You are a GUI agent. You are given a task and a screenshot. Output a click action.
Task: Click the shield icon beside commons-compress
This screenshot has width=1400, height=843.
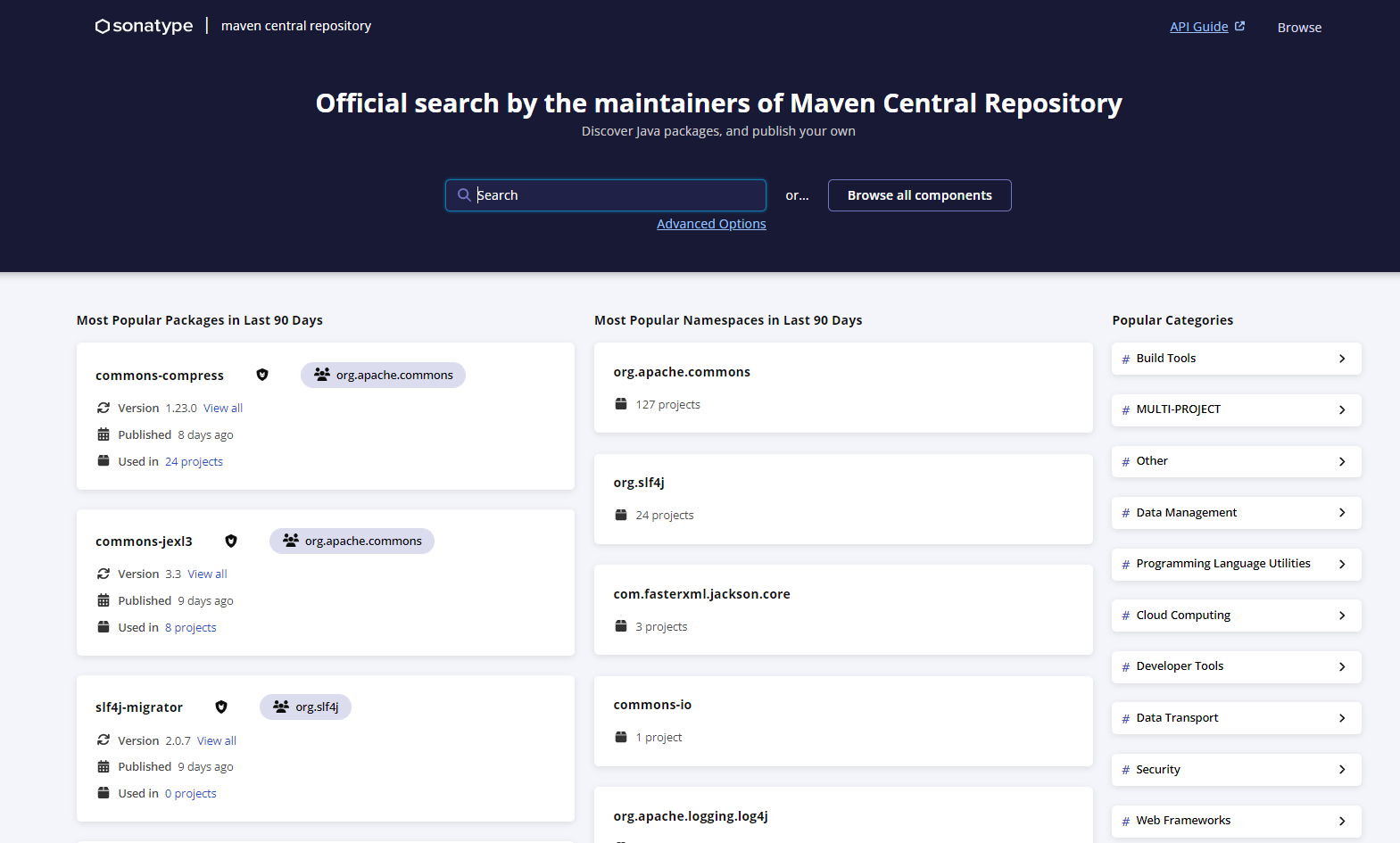pos(262,375)
